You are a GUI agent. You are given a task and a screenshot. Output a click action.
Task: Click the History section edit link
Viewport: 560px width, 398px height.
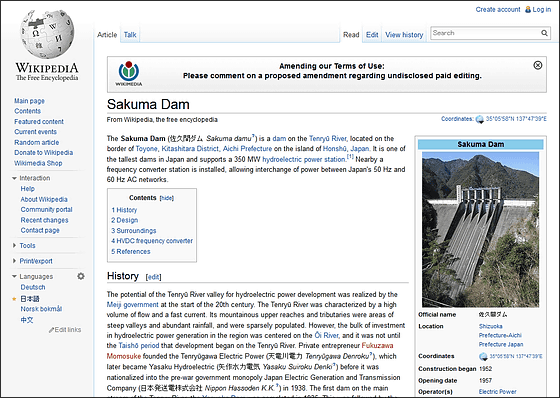[154, 277]
